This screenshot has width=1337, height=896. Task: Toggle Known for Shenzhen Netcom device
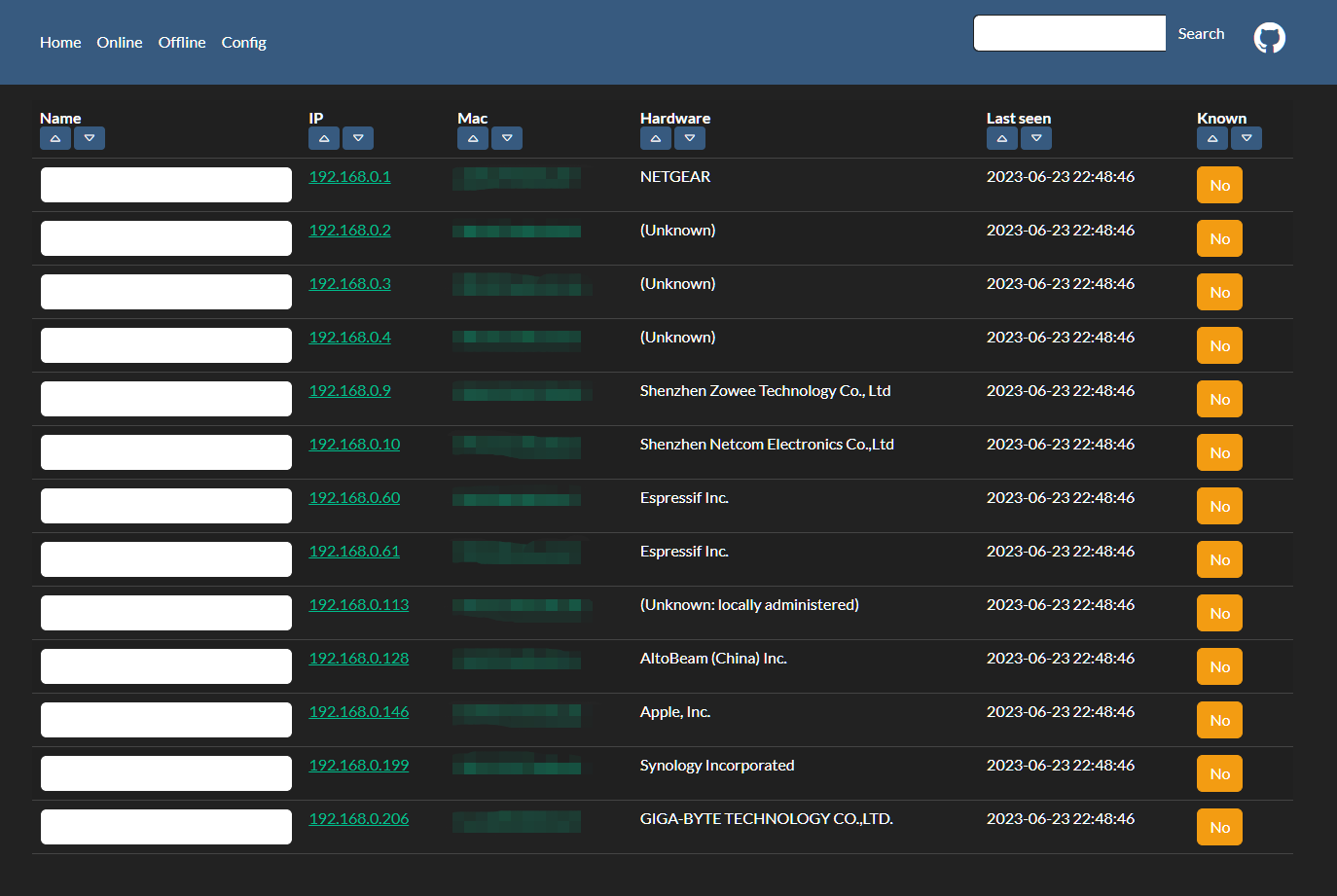[1219, 452]
